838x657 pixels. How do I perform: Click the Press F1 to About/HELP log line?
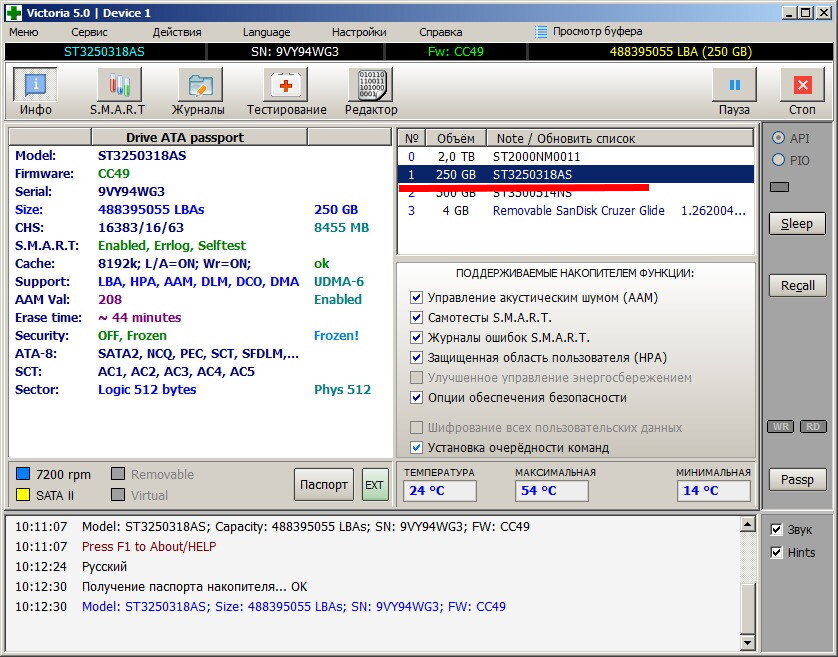(149, 546)
